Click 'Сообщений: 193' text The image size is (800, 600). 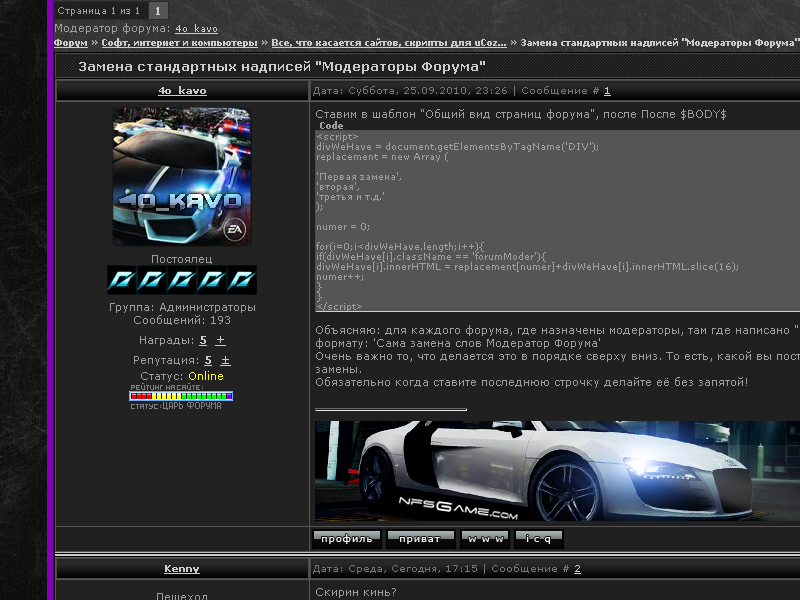point(182,320)
